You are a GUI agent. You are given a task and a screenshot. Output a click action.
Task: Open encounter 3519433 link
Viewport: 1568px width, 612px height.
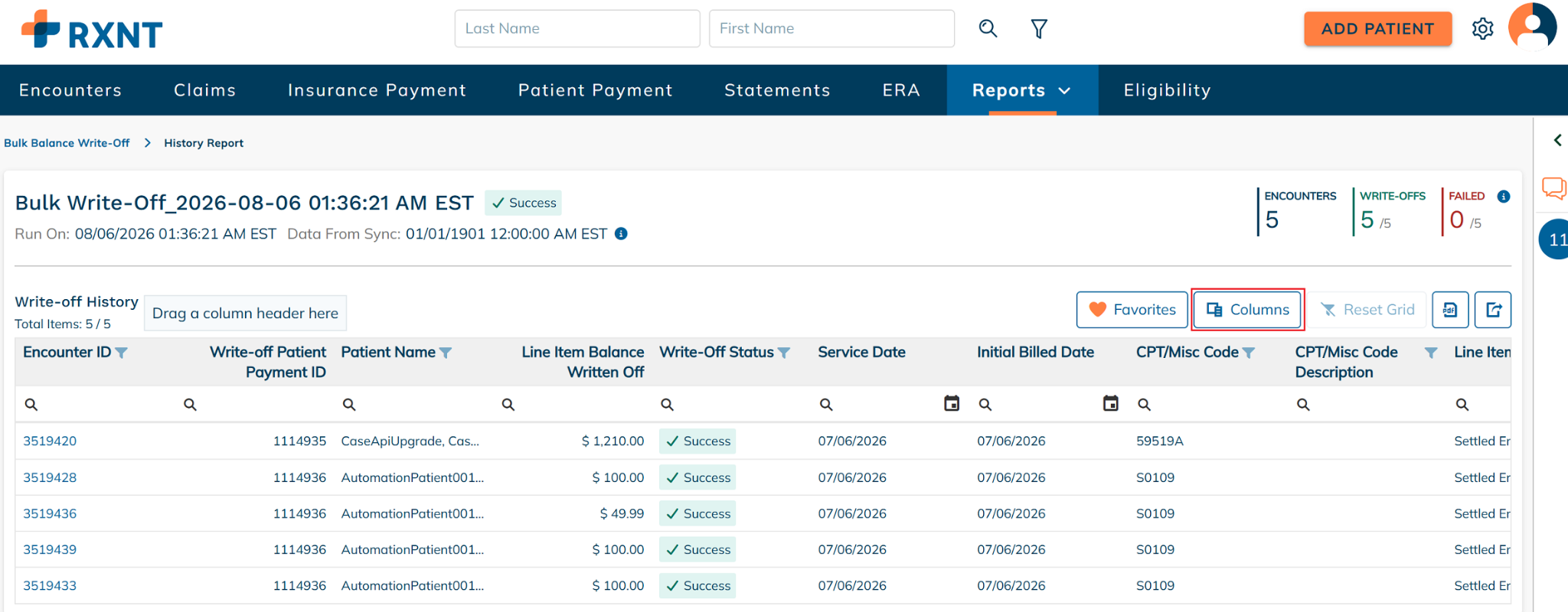(x=50, y=585)
